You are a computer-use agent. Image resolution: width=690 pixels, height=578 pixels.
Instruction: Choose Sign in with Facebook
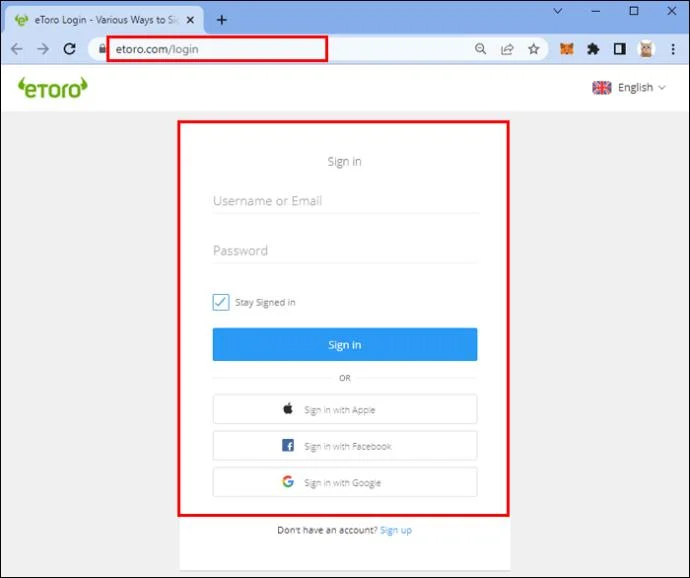(x=345, y=446)
